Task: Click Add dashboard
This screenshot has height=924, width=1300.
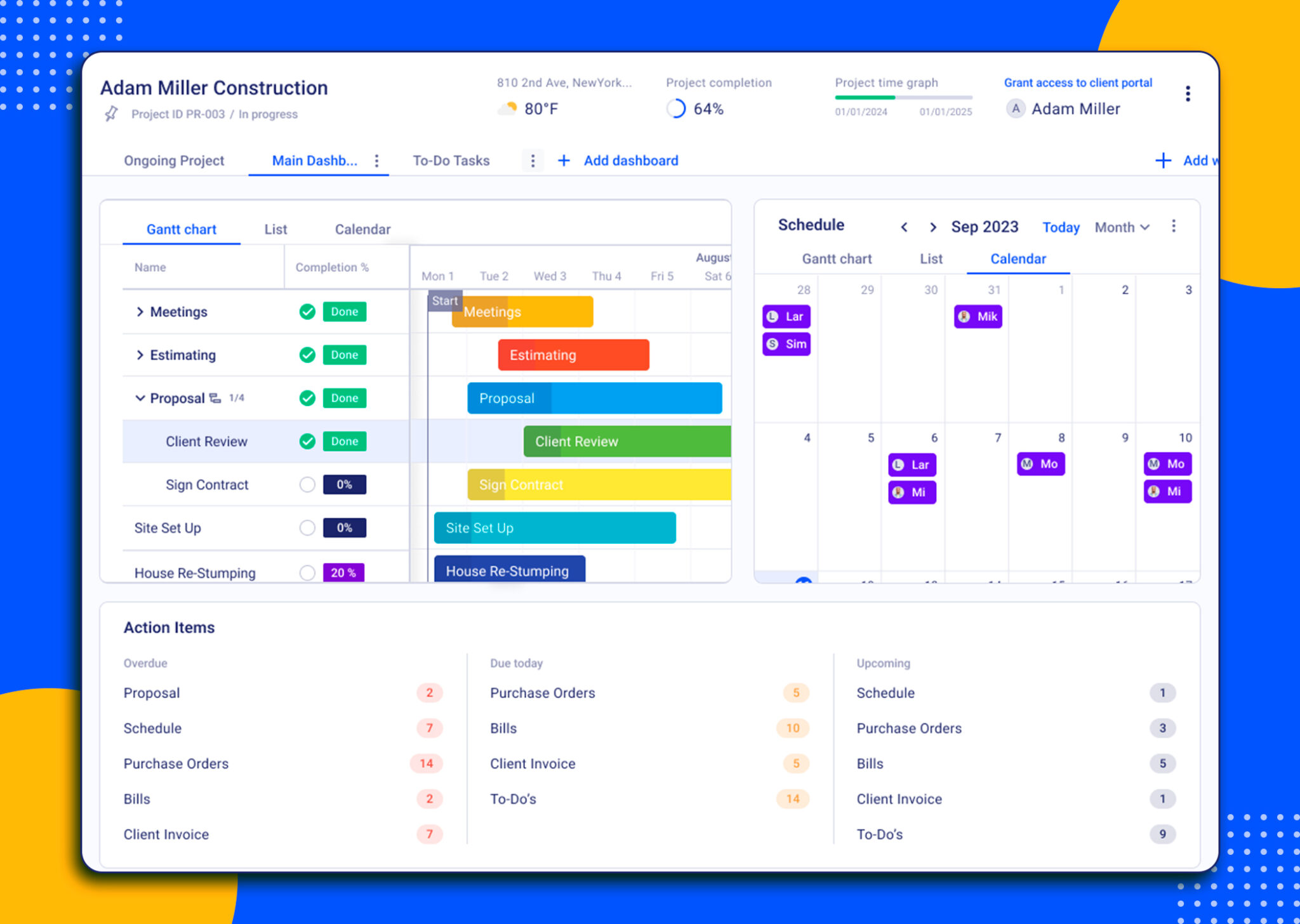Action: click(x=631, y=161)
